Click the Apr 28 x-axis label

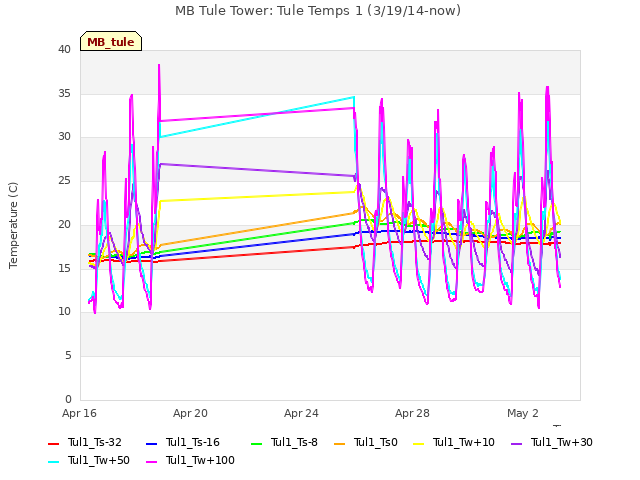(x=412, y=413)
